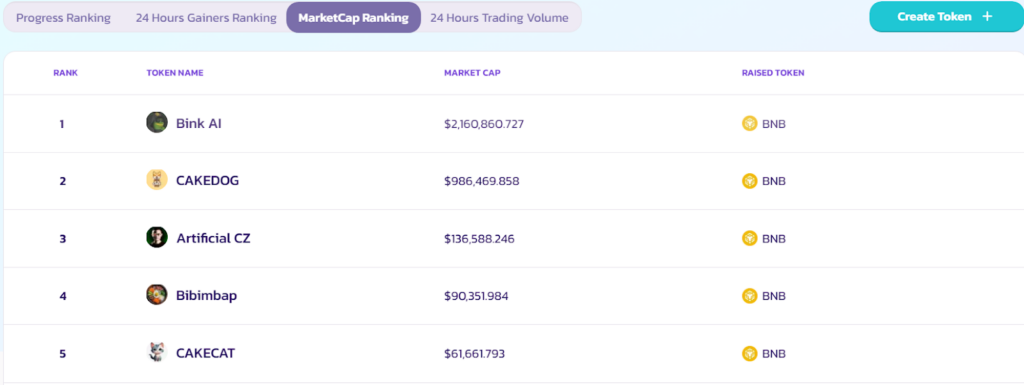The image size is (1024, 385).
Task: Click BNB label in Bink AI row
Action: [774, 123]
